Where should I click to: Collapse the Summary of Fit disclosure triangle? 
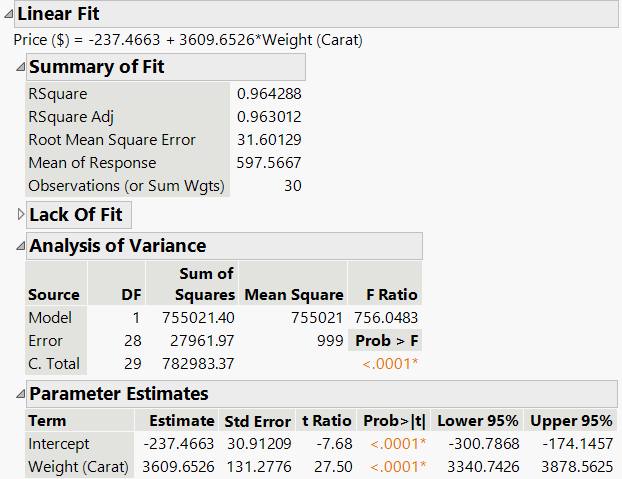[x=21, y=67]
